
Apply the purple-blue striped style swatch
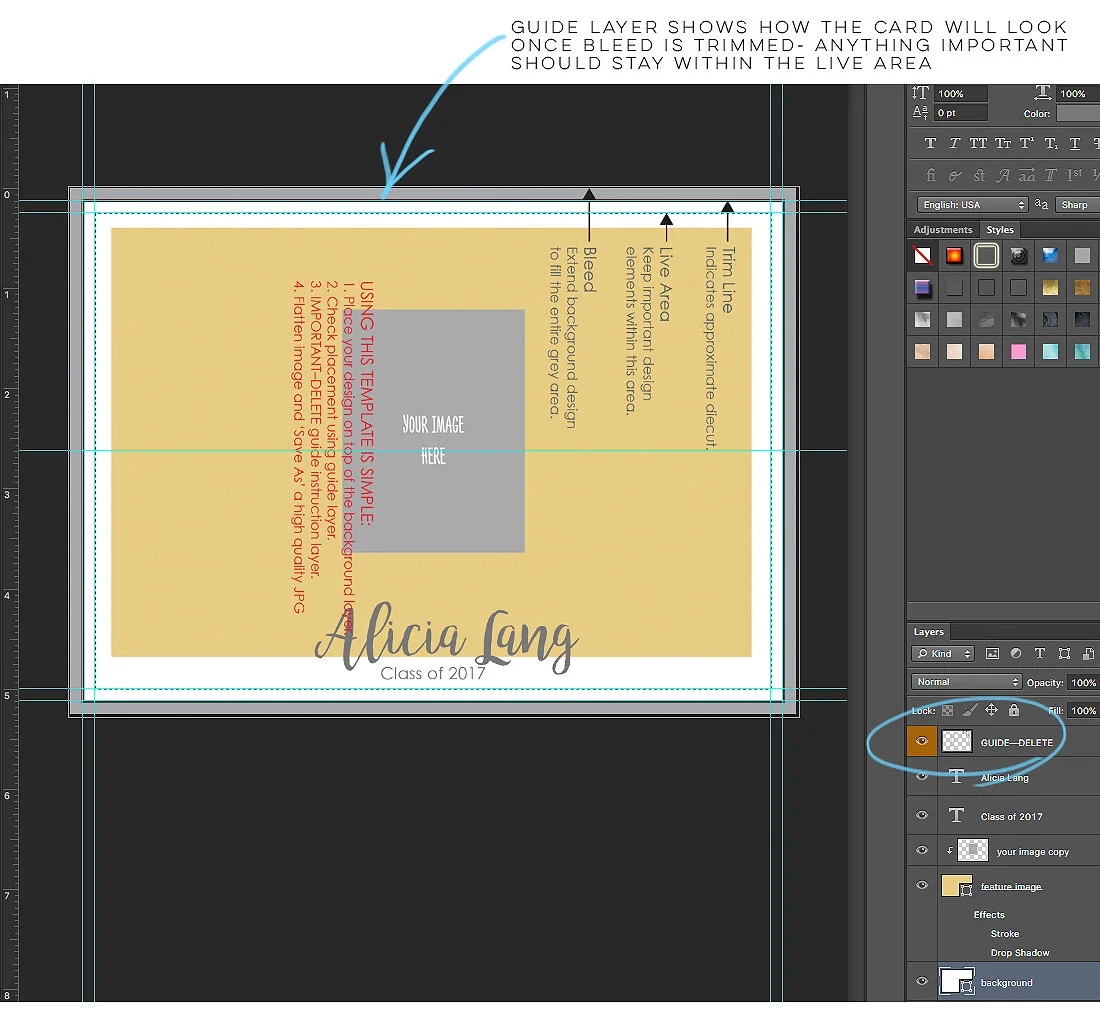click(x=923, y=287)
